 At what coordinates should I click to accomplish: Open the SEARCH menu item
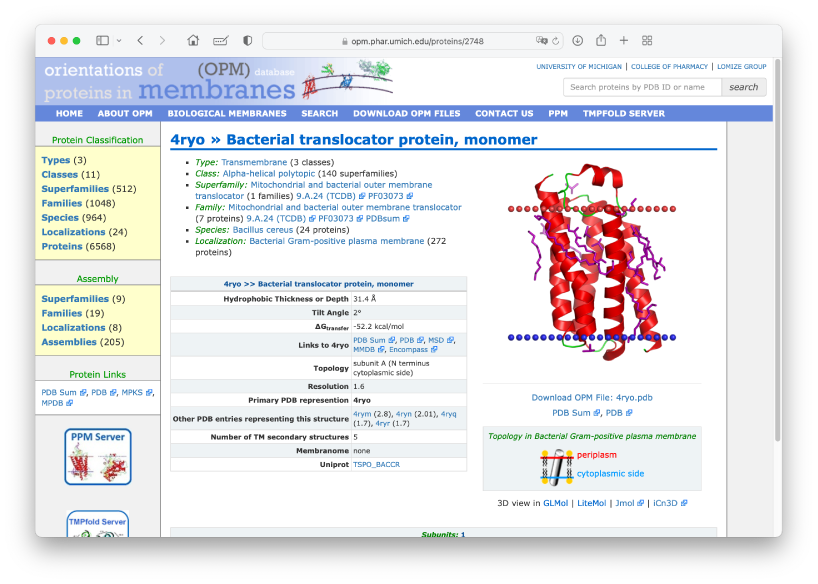(320, 113)
